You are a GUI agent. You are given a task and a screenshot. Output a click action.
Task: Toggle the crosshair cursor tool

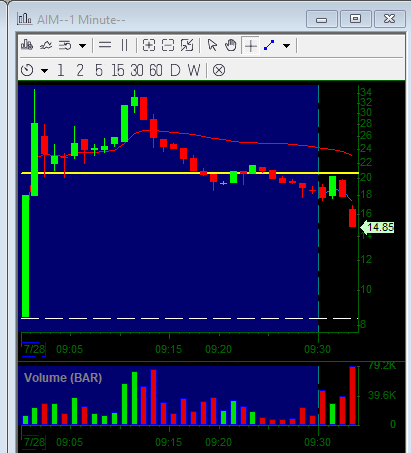(x=250, y=45)
